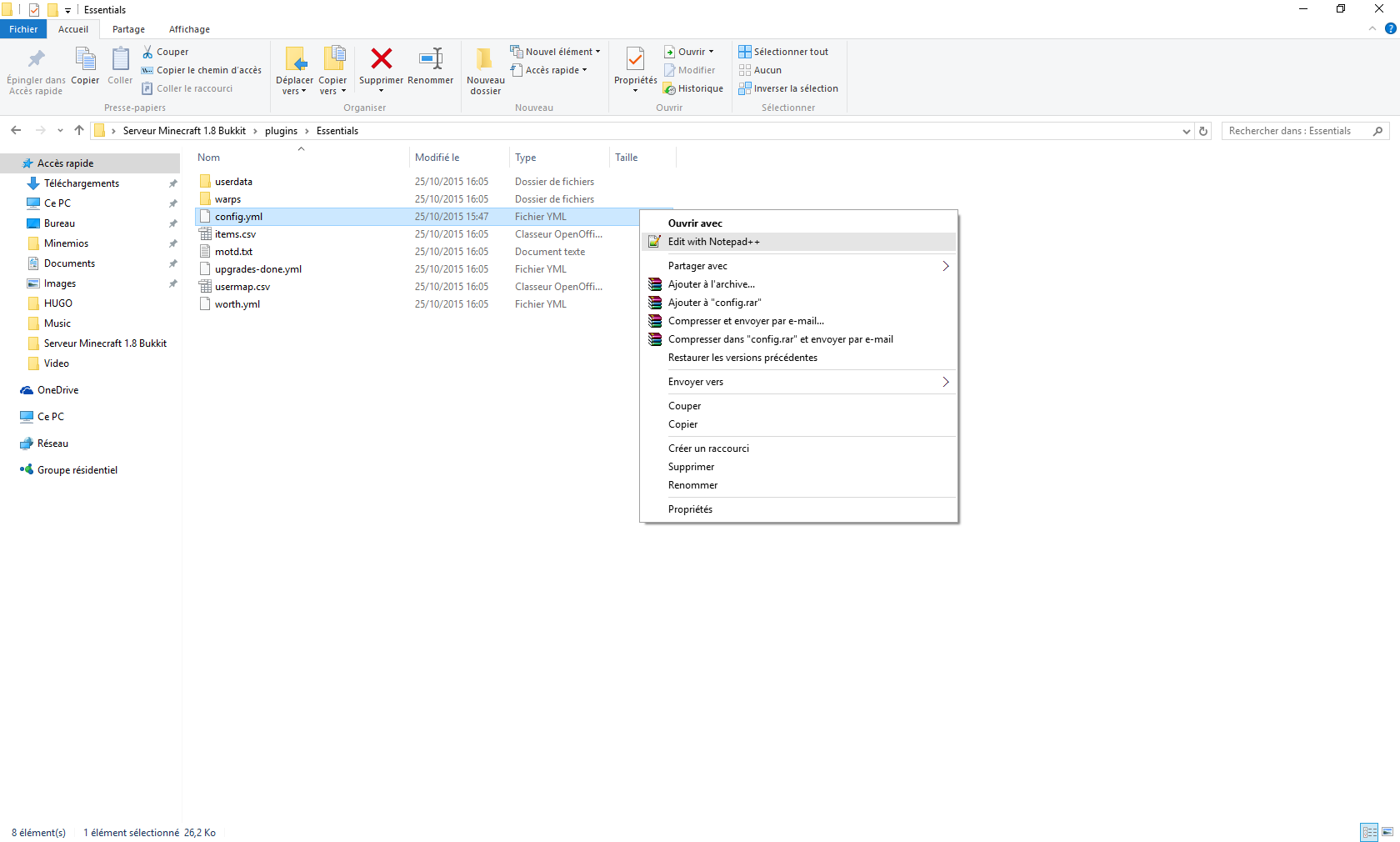This screenshot has height=842, width=1400.
Task: Expand the Envoyer vers submenu
Action: click(798, 382)
